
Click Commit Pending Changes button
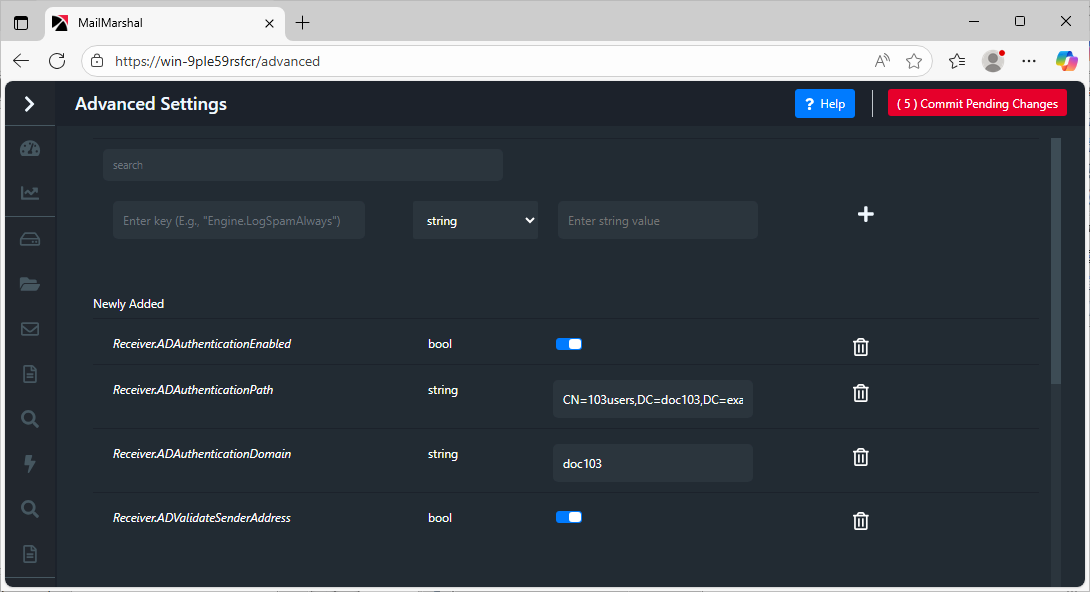pos(977,104)
